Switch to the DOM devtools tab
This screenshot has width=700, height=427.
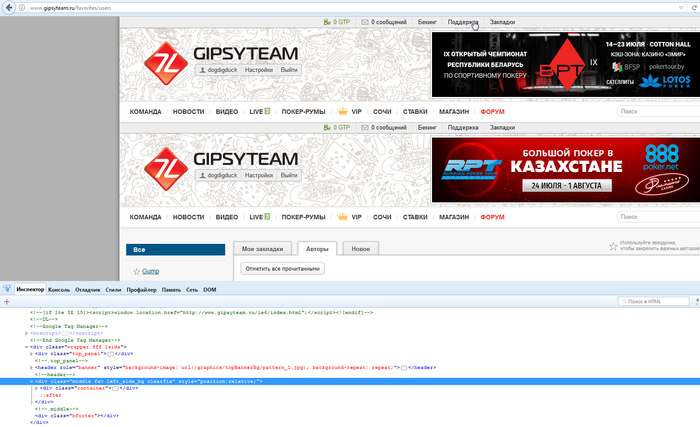[210, 290]
